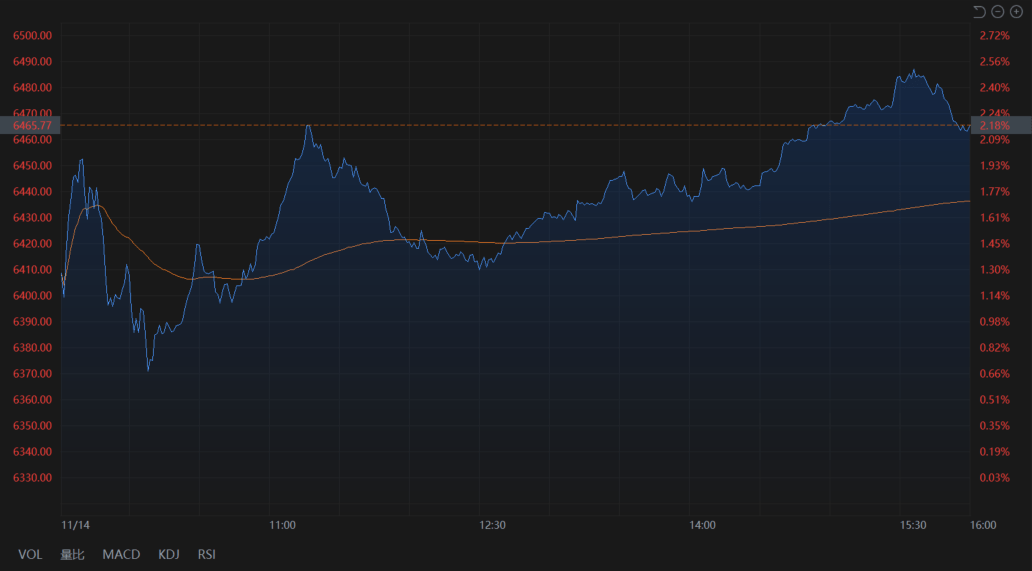
Task: Click the 0.19% percent axis label
Action: (994, 451)
